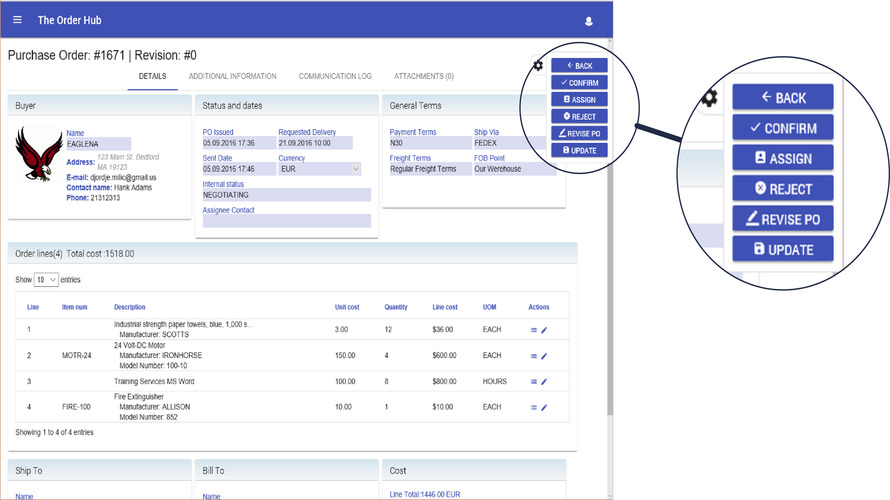This screenshot has width=890, height=500.
Task: Click the page vertical scrollbar
Action: click(610, 227)
